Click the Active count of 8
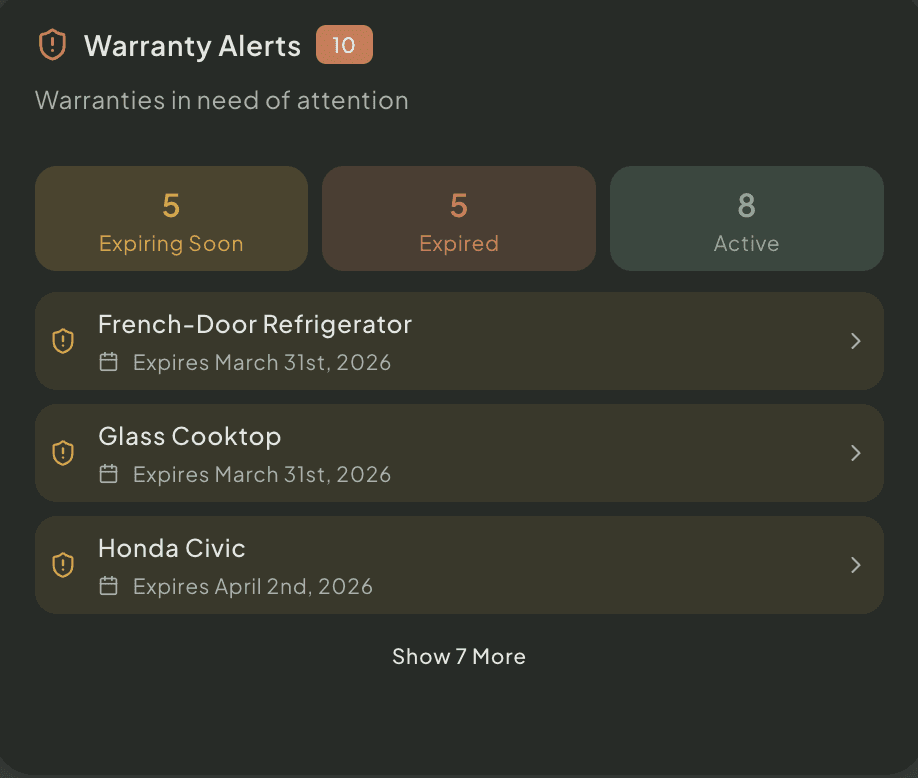Image resolution: width=918 pixels, height=778 pixels. tap(746, 204)
